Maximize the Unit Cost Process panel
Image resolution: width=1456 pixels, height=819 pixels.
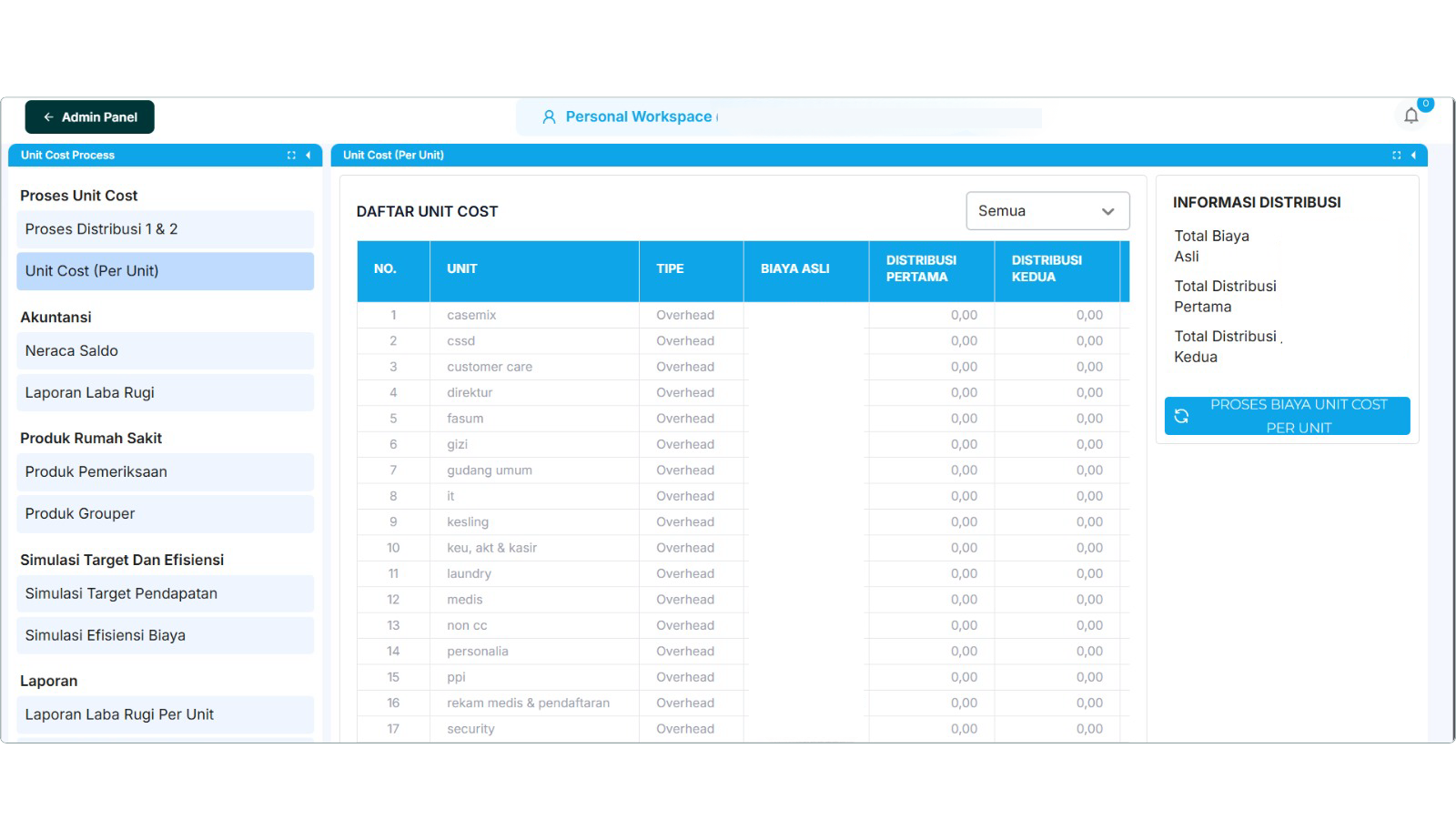(291, 156)
